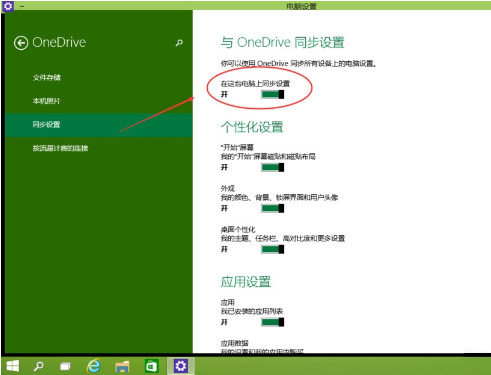Click the 与 OneDrive 同步设置 heading

[282, 43]
